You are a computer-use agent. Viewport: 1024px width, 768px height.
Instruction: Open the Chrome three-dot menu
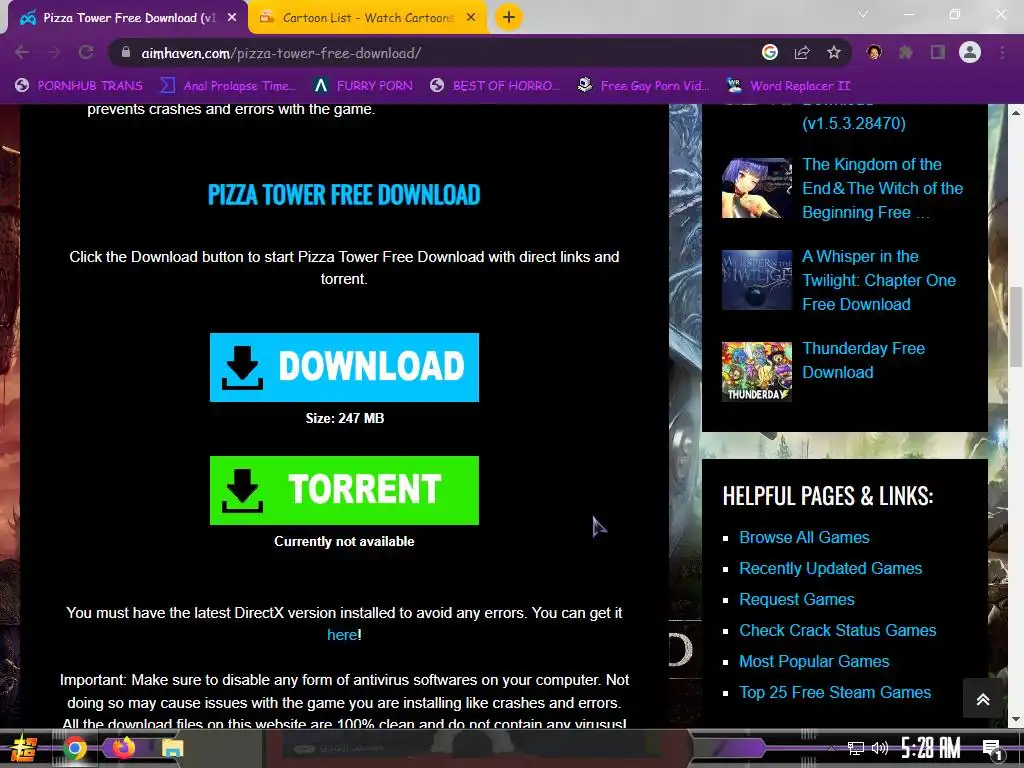[1002, 52]
